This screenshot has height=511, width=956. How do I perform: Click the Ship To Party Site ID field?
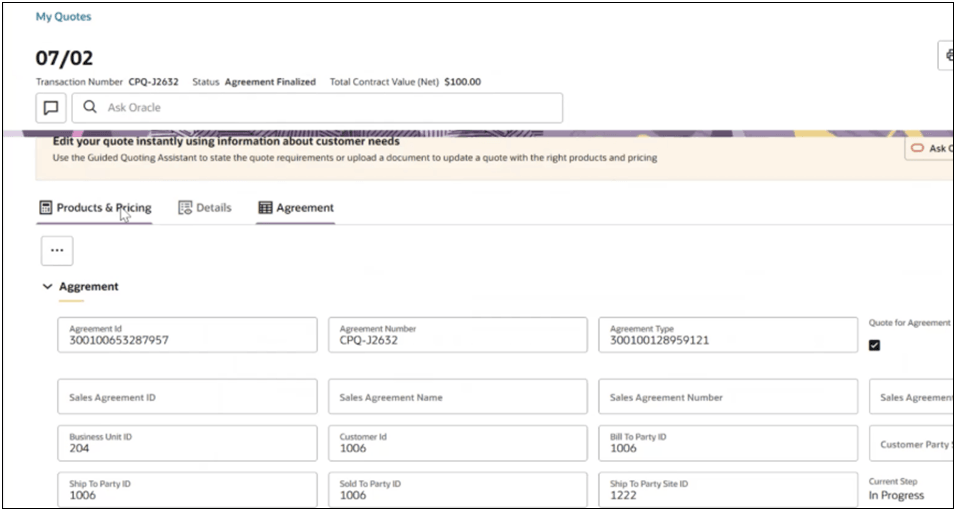coord(728,490)
